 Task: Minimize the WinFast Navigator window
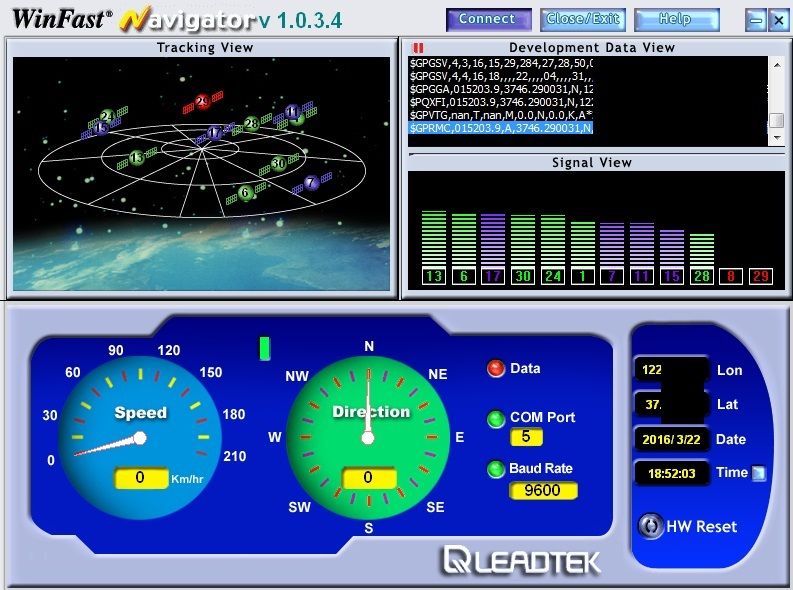(756, 20)
